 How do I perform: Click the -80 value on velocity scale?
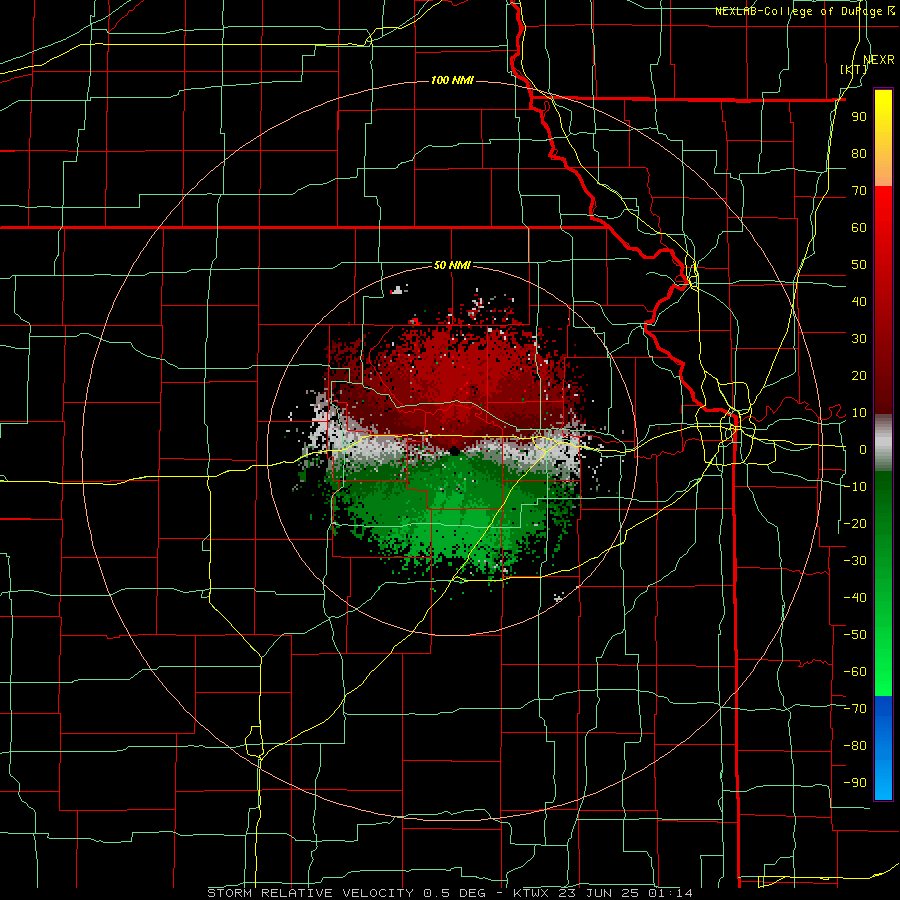[855, 746]
